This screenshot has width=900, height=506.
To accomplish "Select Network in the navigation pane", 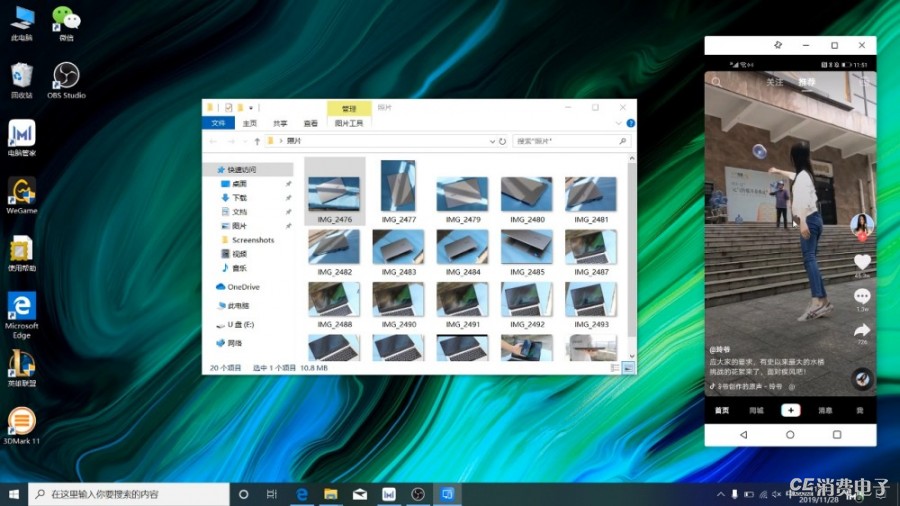I will (230, 343).
